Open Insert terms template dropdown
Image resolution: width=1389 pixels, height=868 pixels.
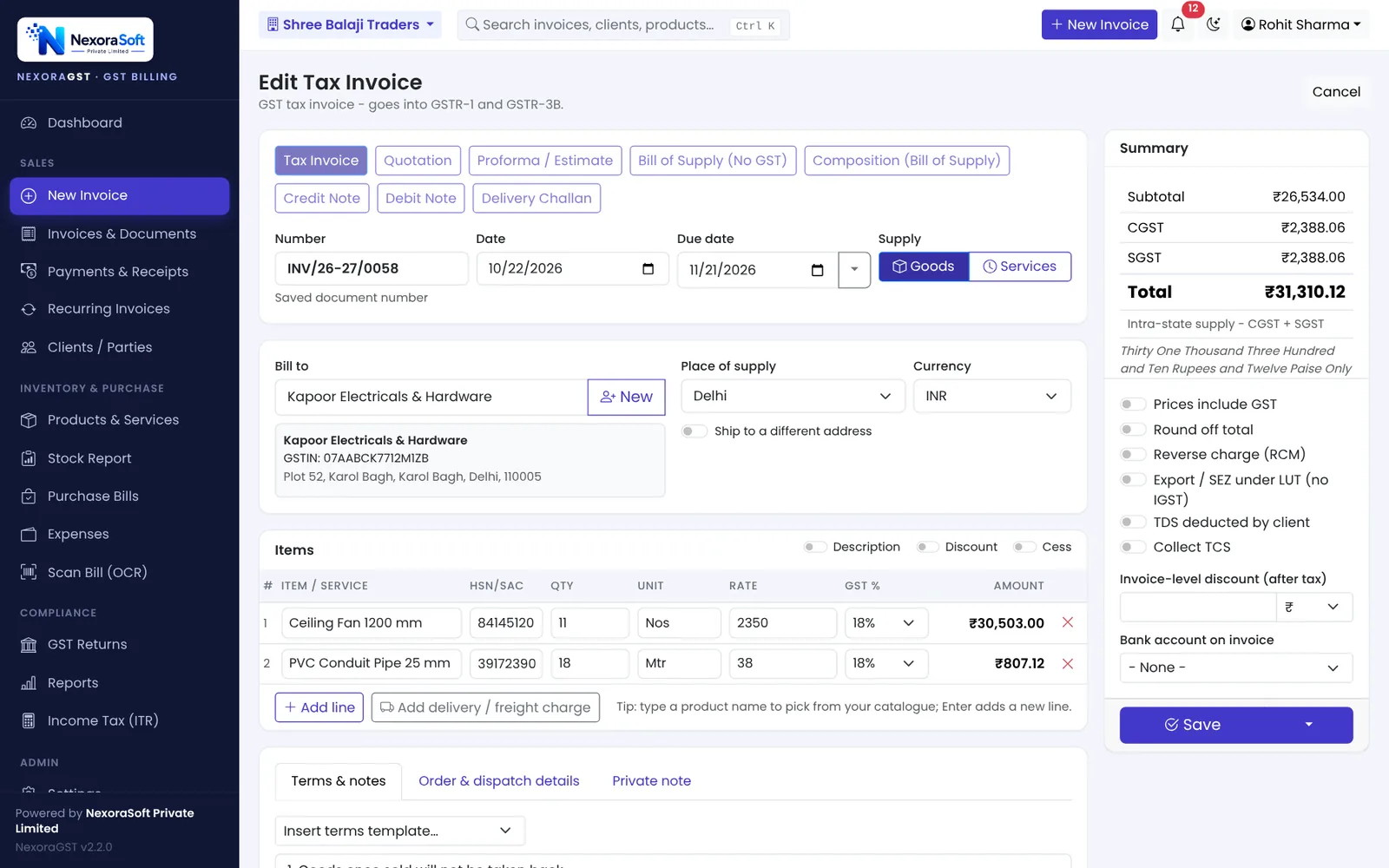point(400,831)
